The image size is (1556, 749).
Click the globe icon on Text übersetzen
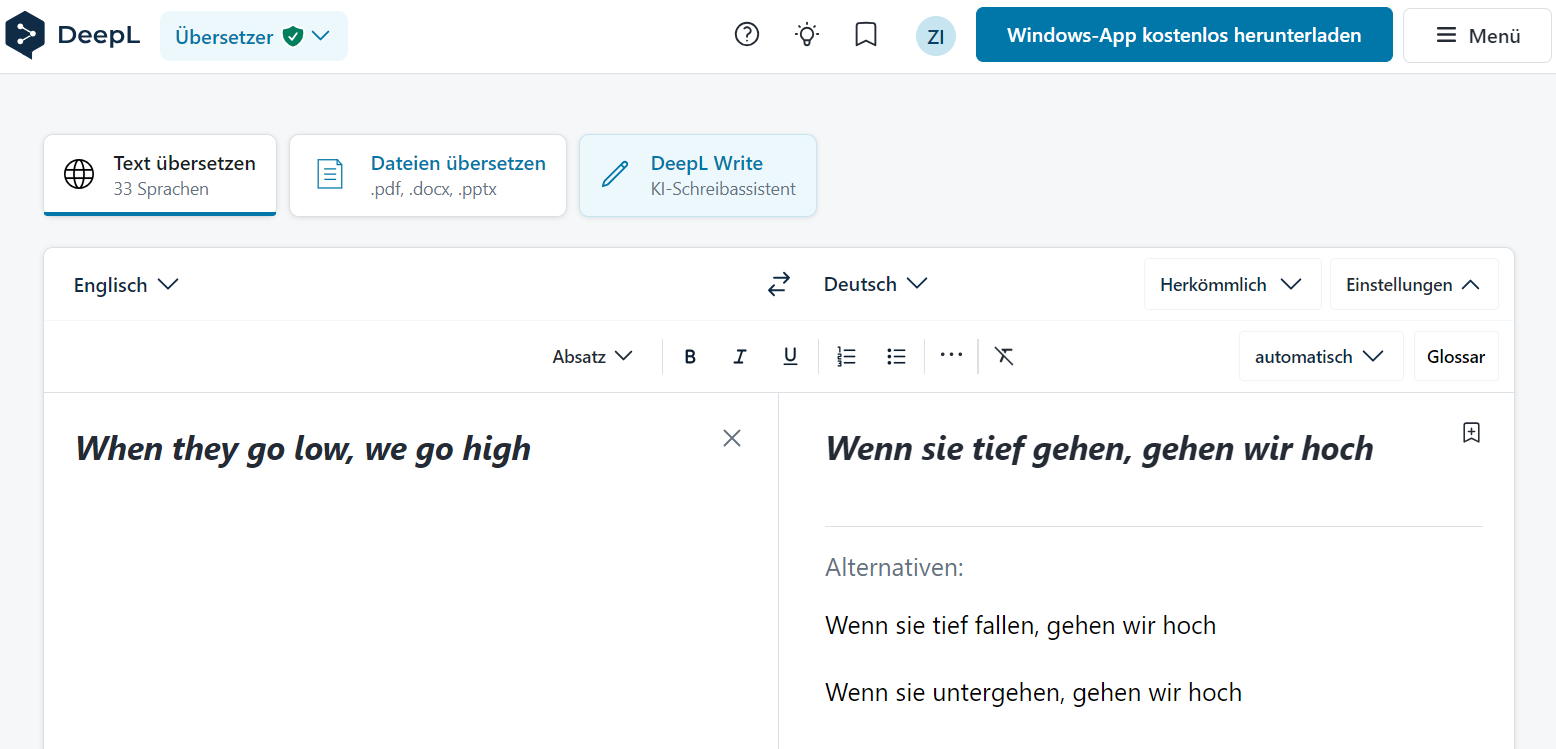tap(79, 174)
